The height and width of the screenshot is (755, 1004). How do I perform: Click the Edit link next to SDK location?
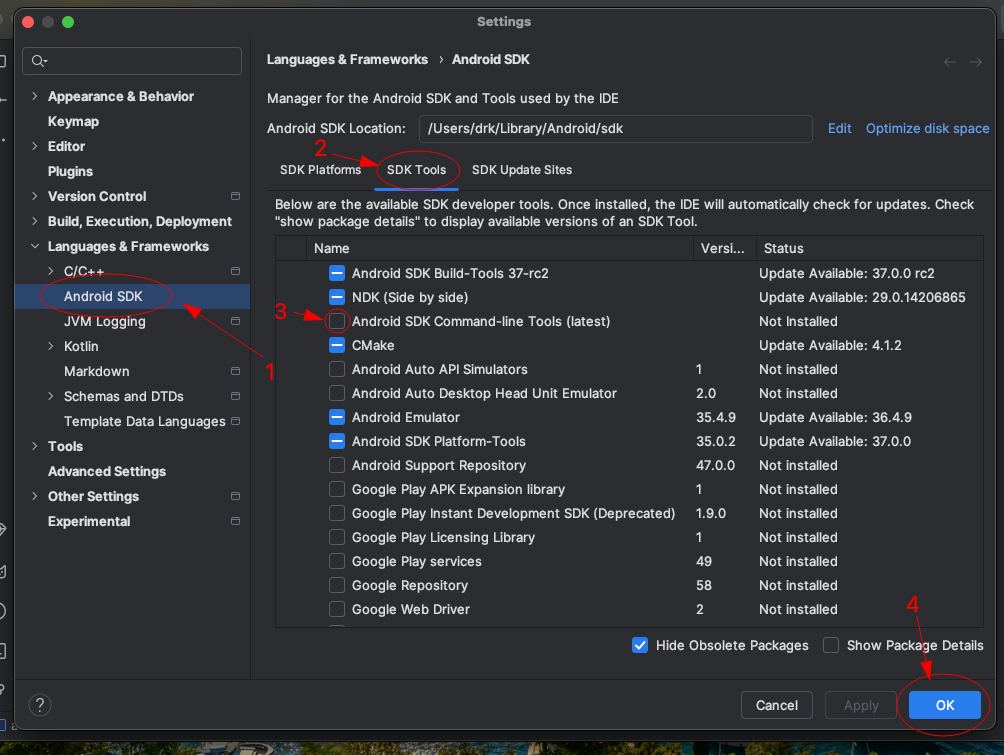[839, 128]
